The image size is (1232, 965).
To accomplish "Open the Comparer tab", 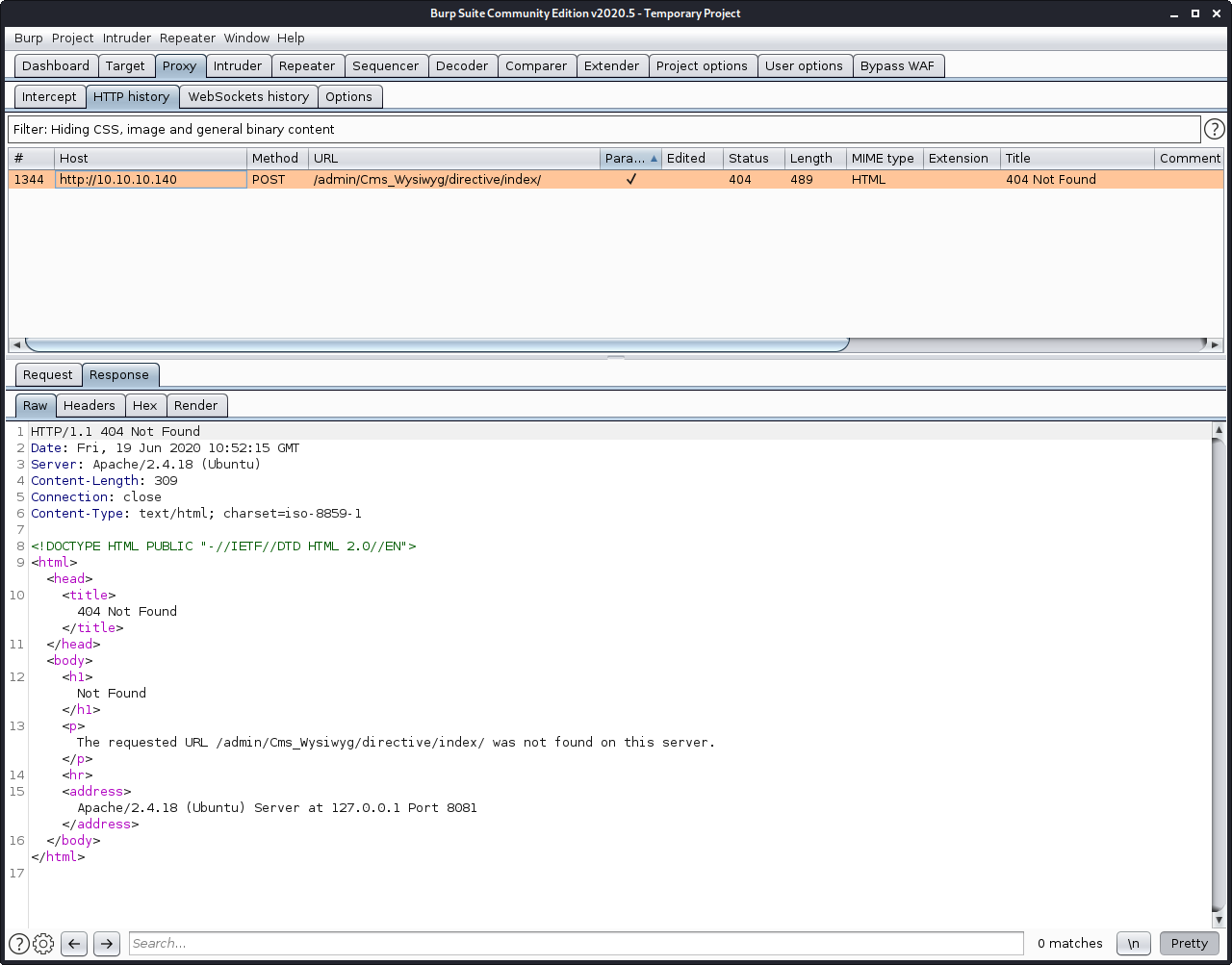I will (x=536, y=66).
